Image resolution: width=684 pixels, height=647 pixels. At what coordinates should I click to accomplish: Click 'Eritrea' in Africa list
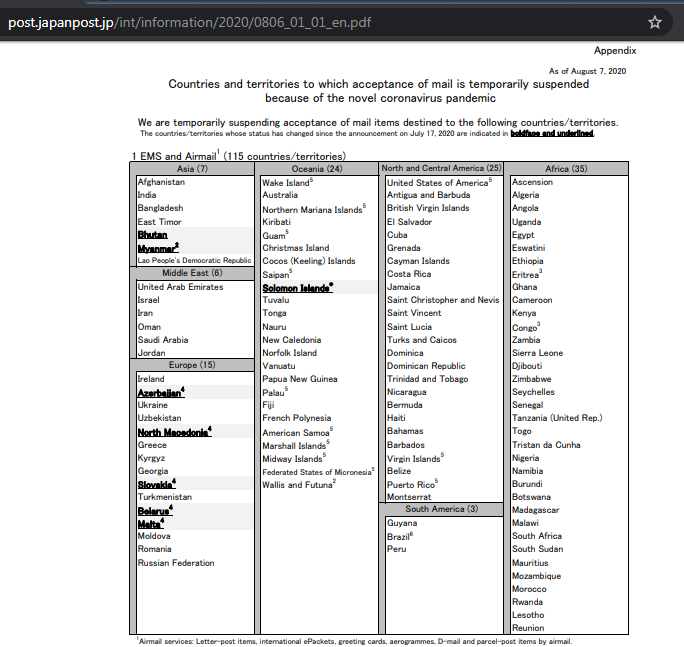pos(527,274)
